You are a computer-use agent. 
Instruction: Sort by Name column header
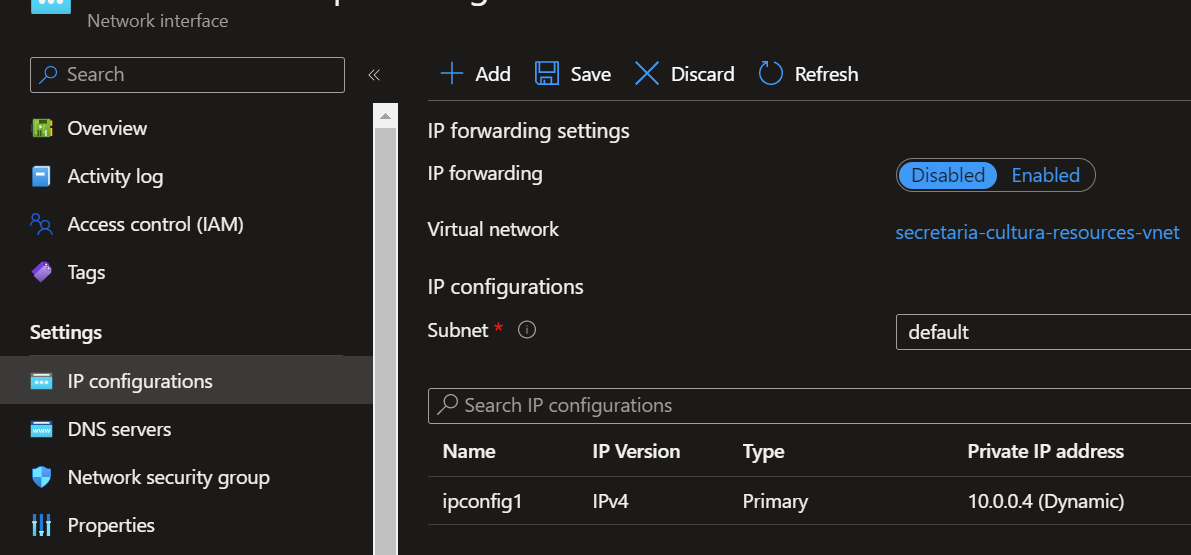click(469, 452)
